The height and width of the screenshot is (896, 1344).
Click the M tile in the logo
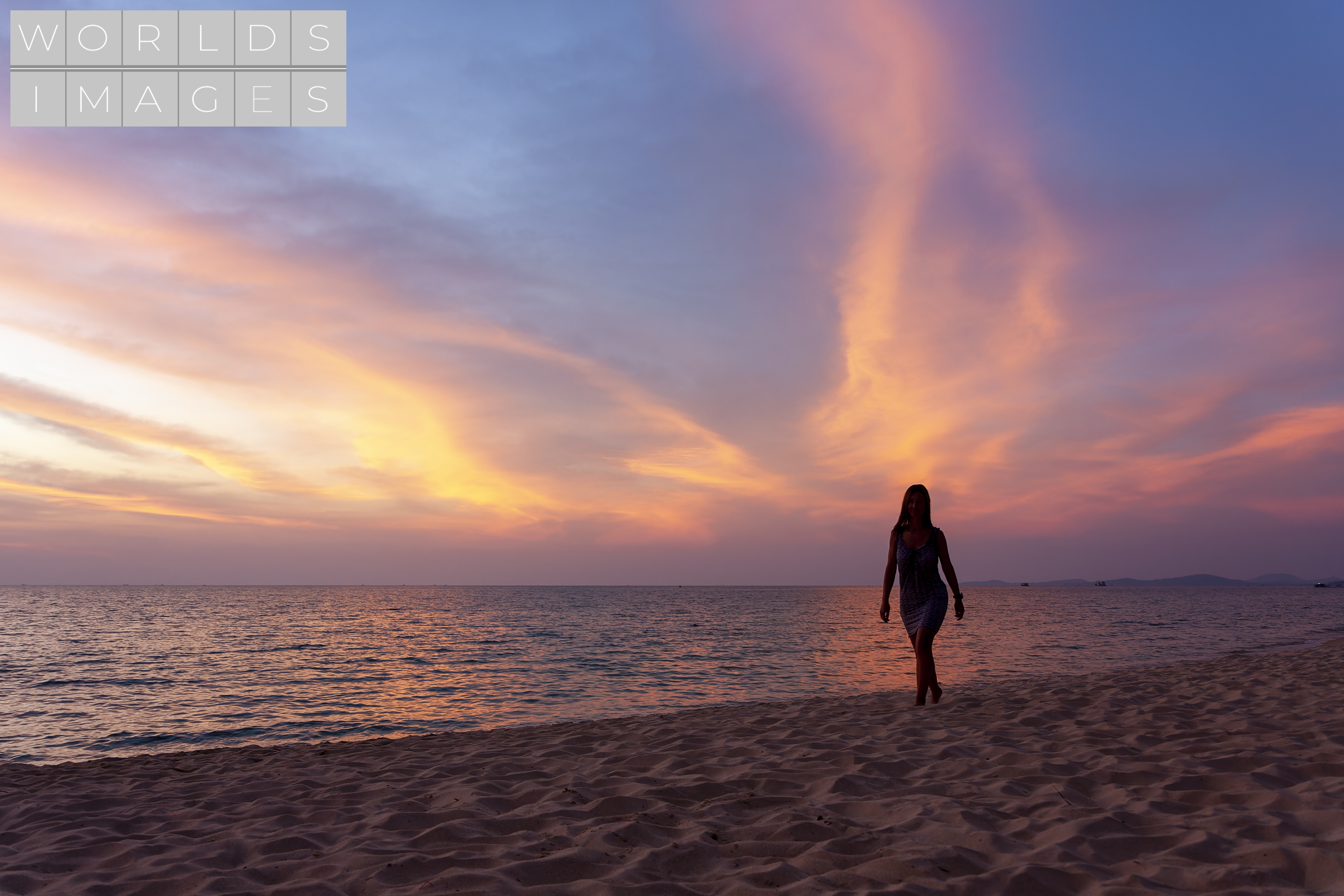coord(93,99)
